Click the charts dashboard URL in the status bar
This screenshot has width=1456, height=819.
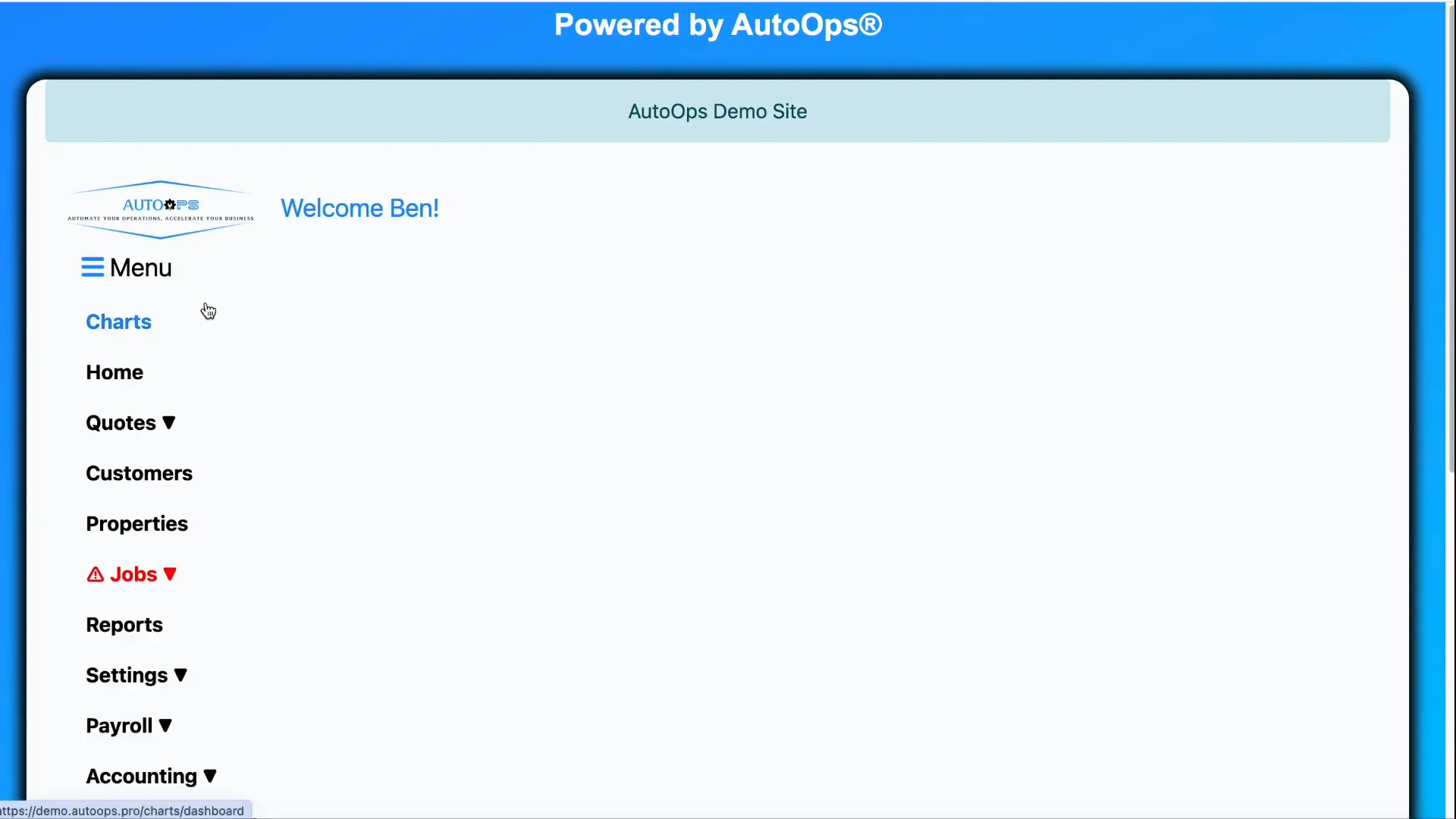124,809
